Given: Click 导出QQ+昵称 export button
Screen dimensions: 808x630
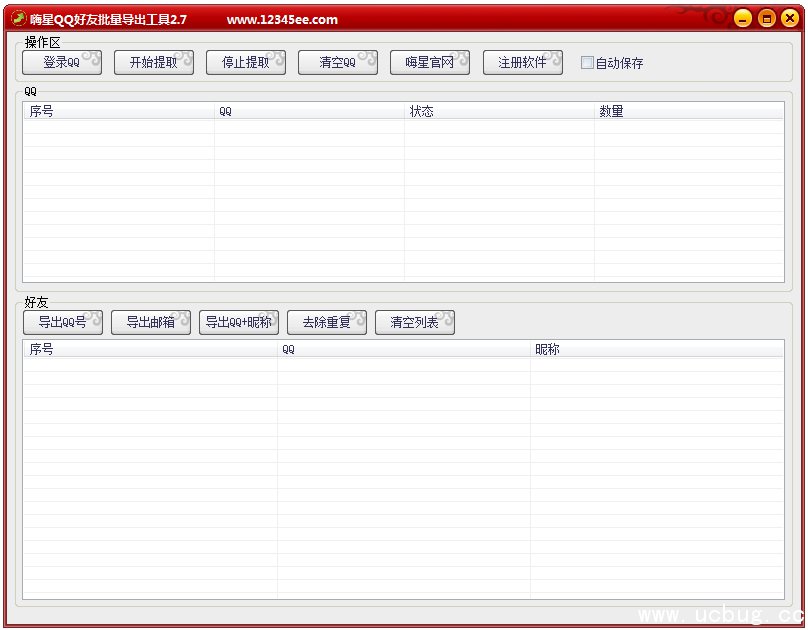Looking at the screenshot, I should 238,322.
